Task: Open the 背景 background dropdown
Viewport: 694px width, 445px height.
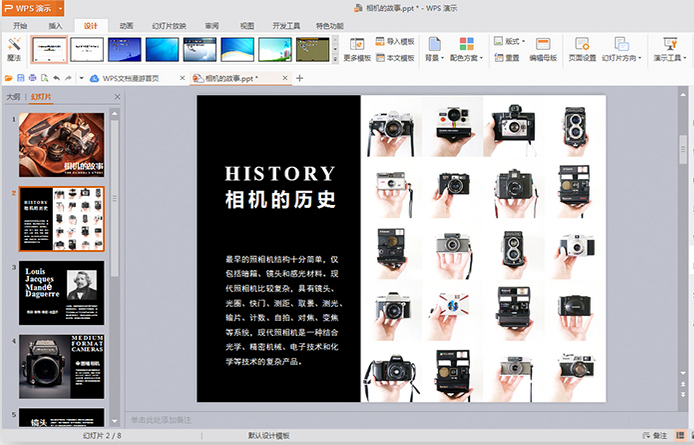Action: coord(435,48)
